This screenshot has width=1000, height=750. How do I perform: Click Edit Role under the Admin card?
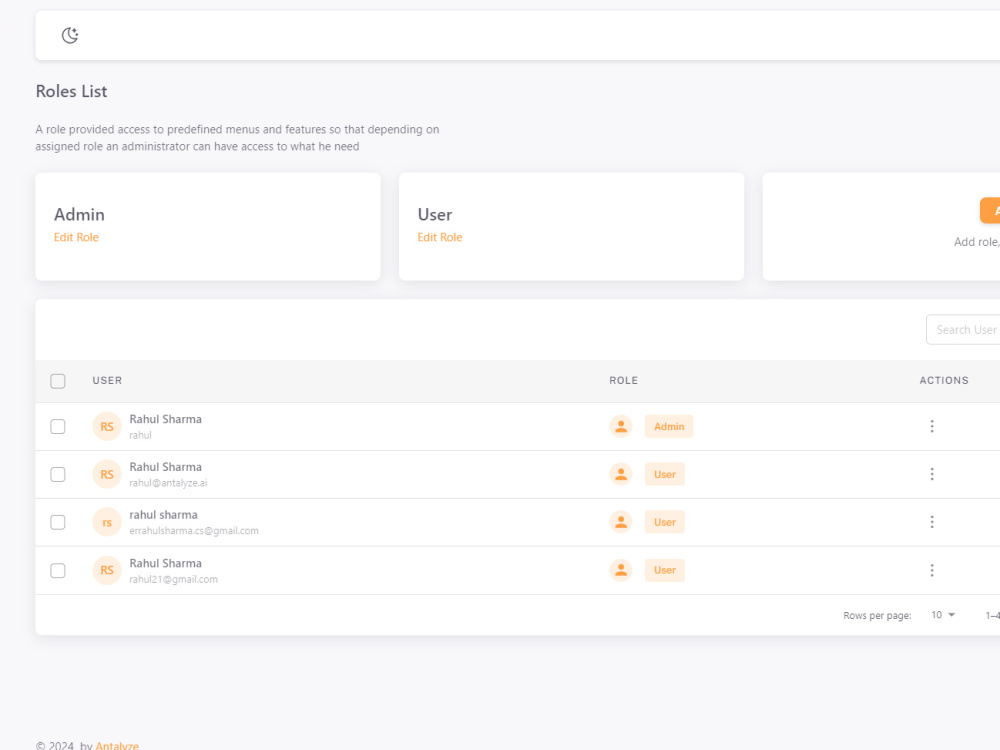pyautogui.click(x=76, y=237)
